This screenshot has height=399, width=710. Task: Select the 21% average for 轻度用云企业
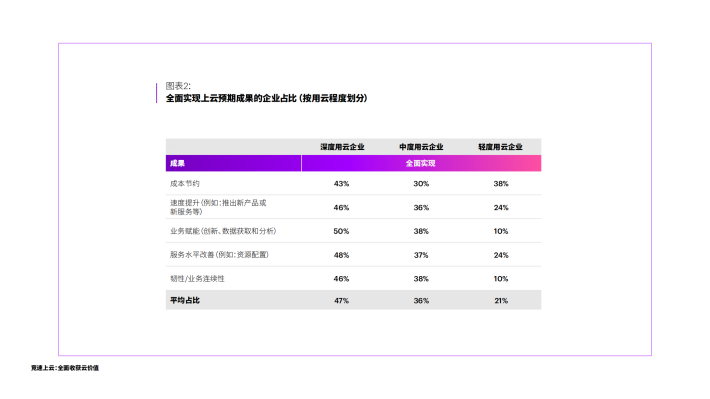(x=501, y=300)
